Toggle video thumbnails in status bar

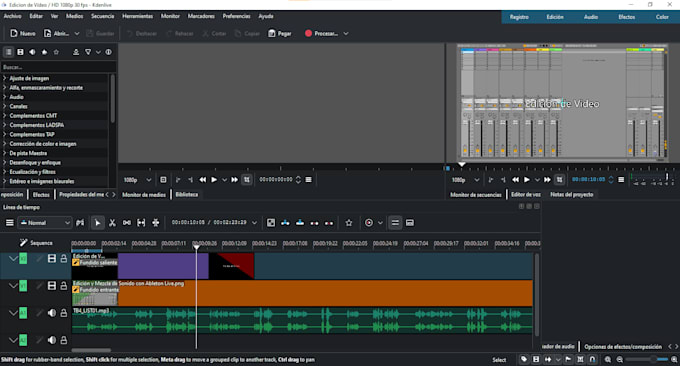536,359
